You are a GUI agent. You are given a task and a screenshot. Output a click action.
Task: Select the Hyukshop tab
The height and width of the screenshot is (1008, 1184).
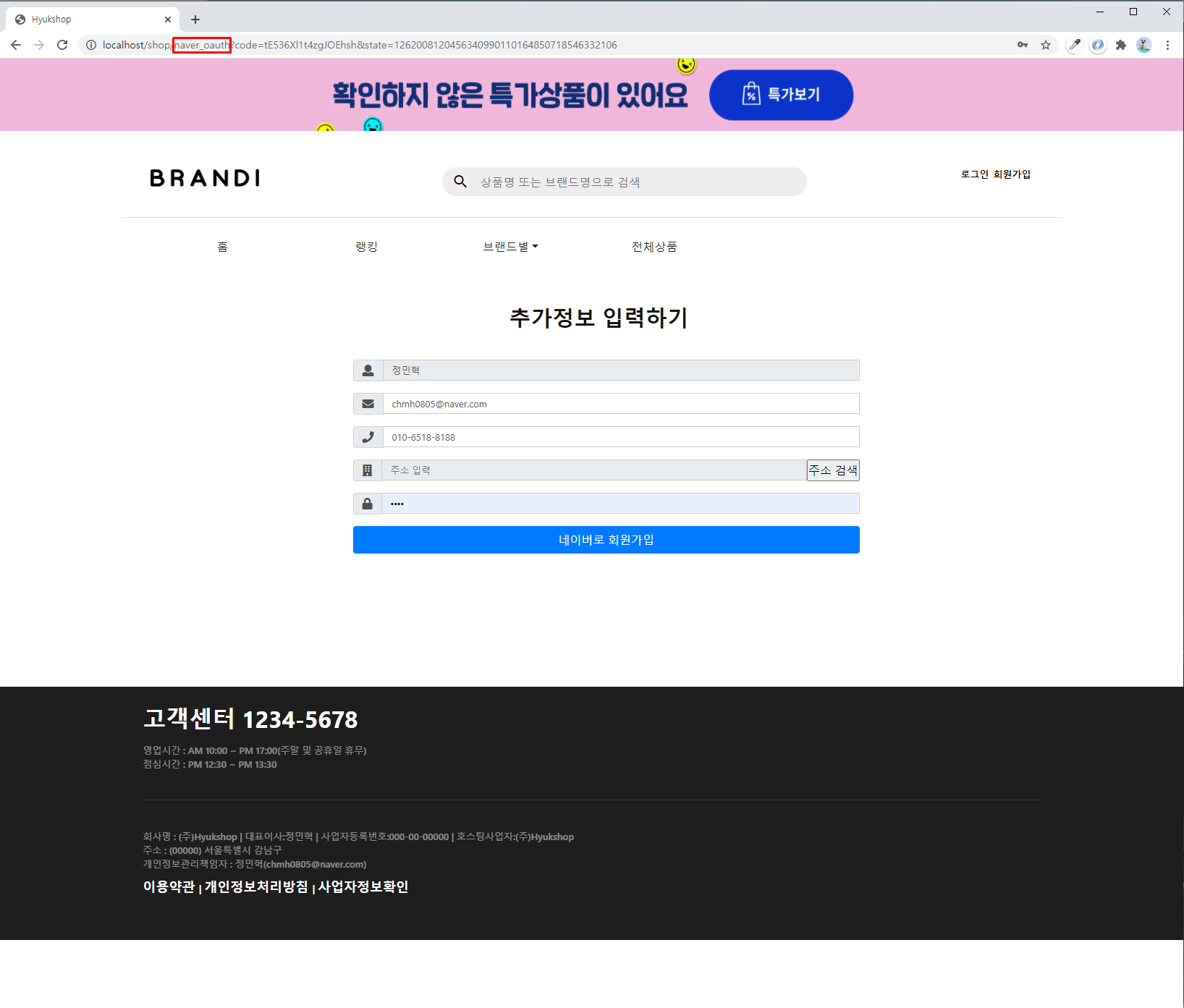click(x=93, y=20)
